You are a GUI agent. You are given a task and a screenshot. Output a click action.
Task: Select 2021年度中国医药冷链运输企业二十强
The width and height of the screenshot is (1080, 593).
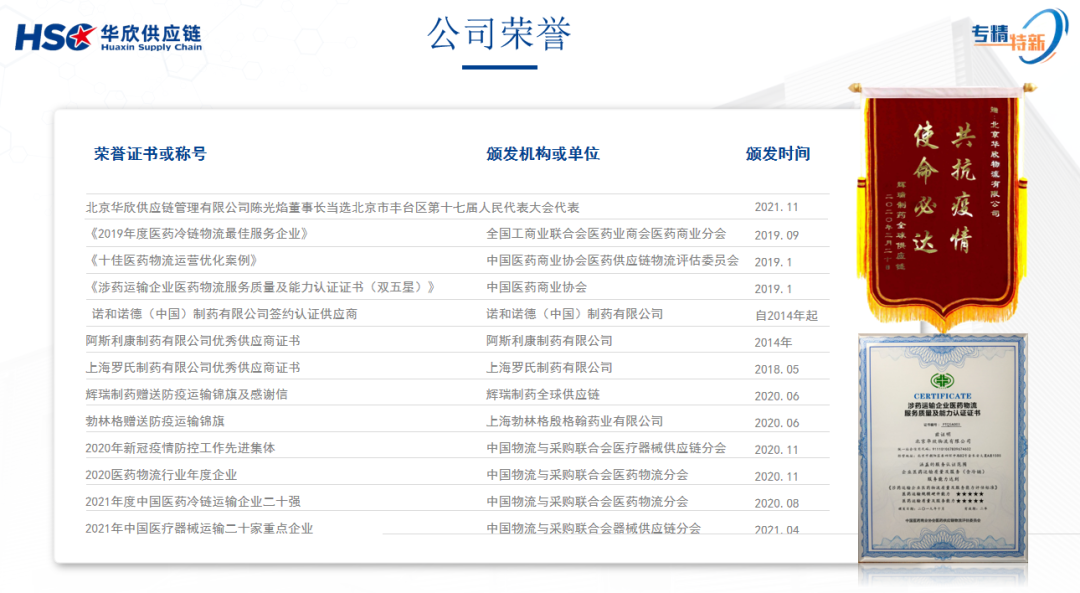[x=193, y=503]
